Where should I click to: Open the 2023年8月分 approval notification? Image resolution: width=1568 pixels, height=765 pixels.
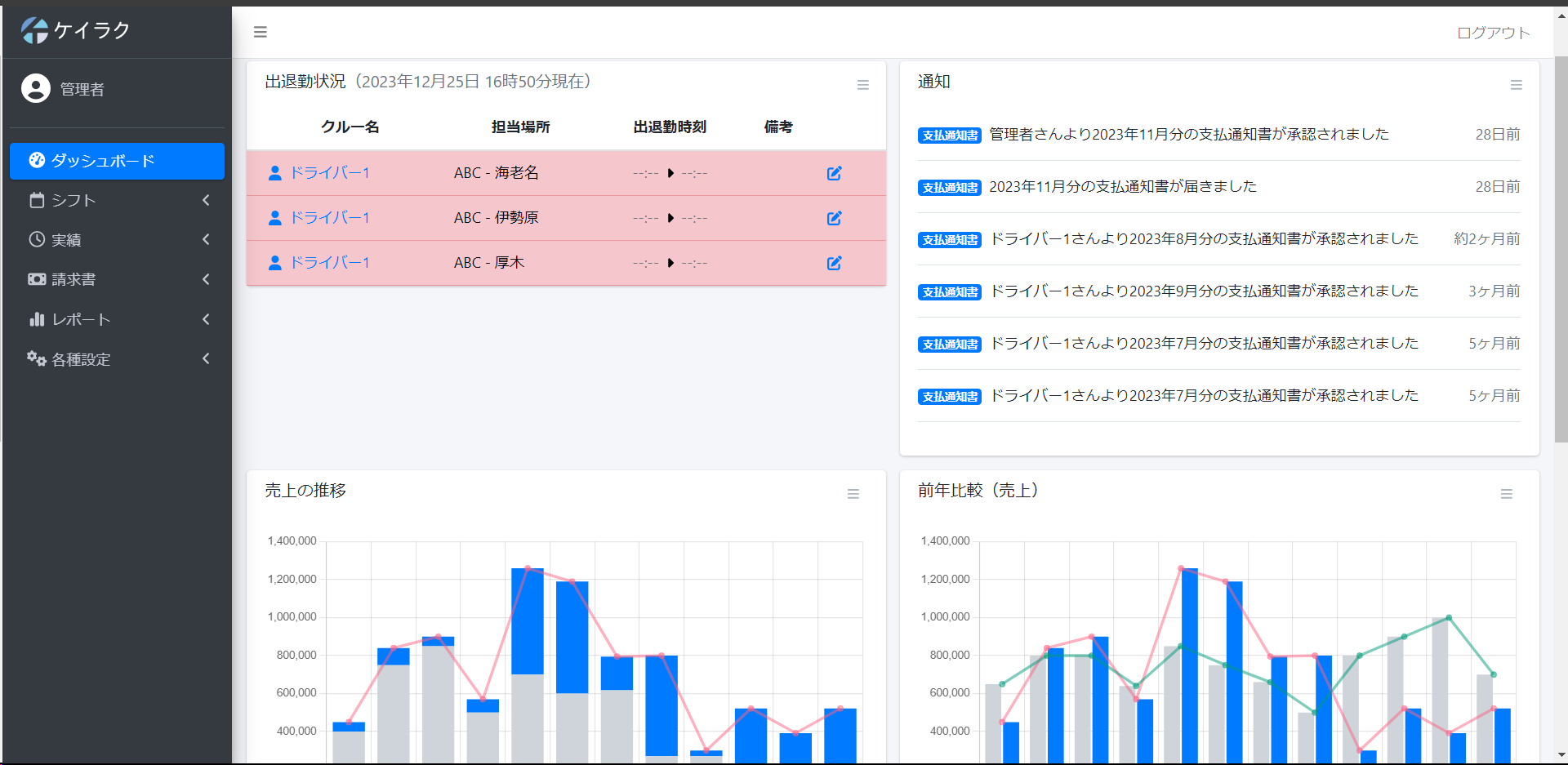[x=1205, y=238]
